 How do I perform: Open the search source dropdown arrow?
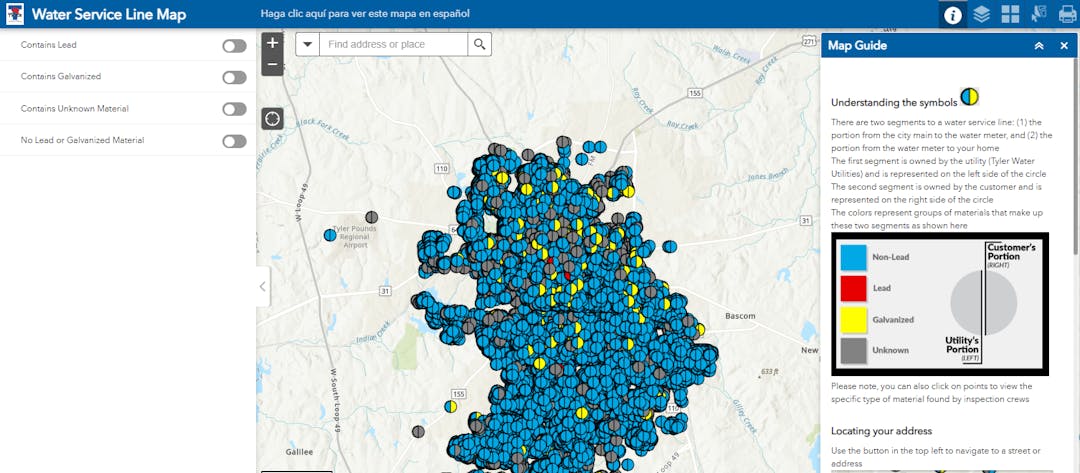(x=307, y=44)
